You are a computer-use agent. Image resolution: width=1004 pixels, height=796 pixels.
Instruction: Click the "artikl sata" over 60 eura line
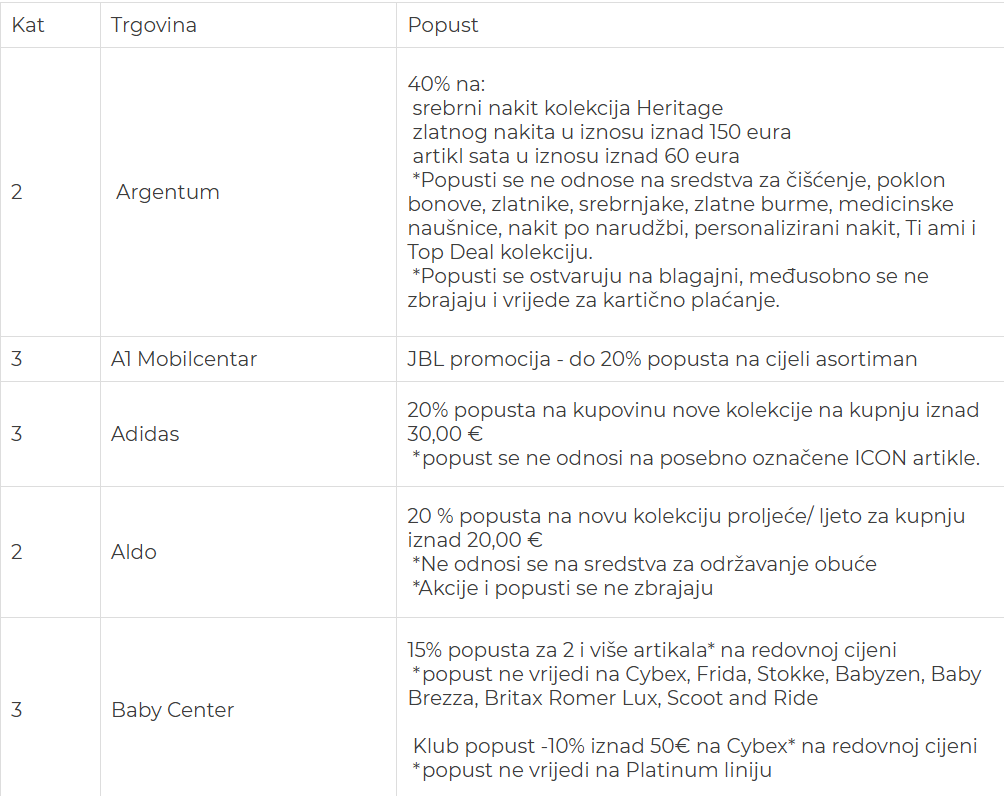click(575, 156)
